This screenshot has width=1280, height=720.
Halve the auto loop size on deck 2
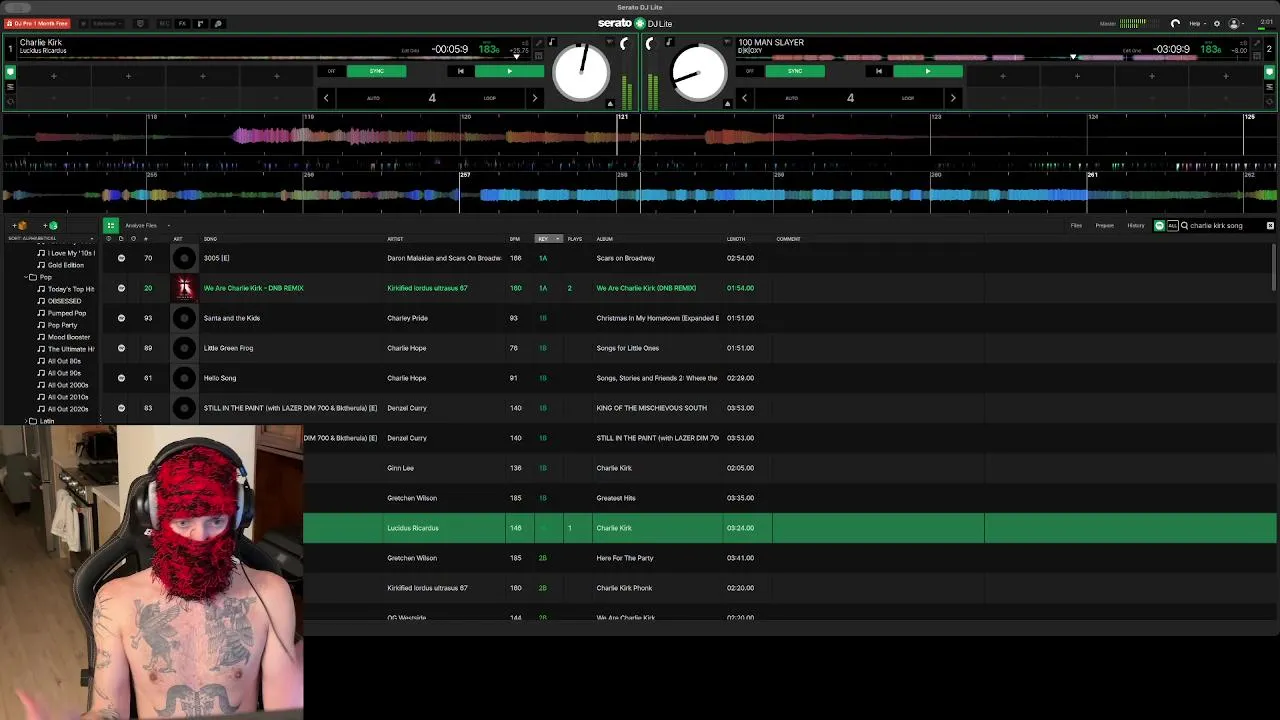tap(744, 98)
